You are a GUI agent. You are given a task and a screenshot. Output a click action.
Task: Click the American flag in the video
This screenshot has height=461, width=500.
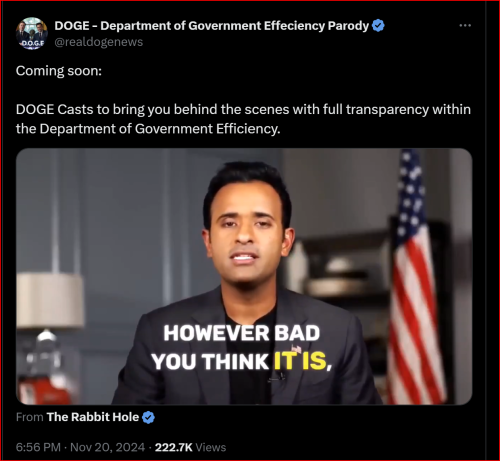(x=417, y=277)
